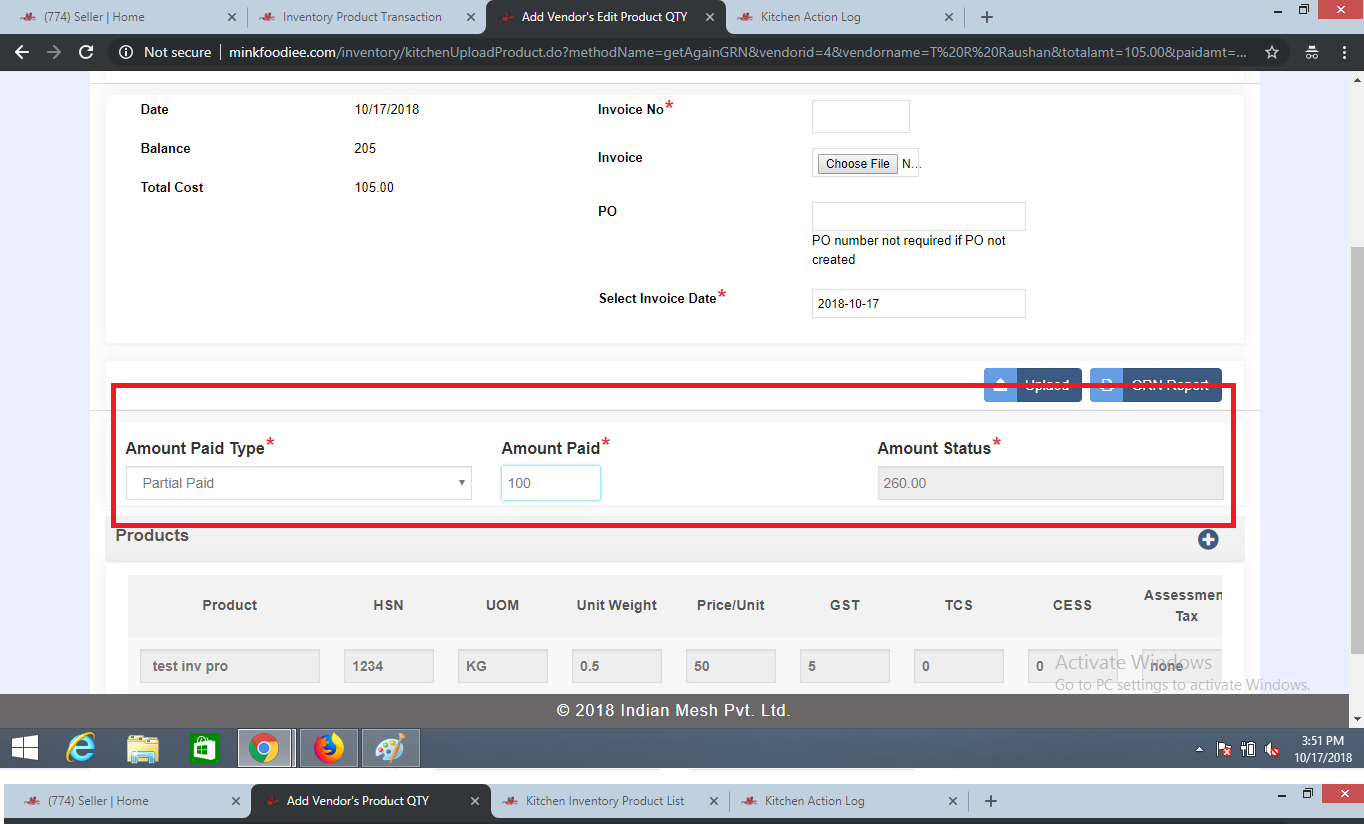Open new tab in lower browser window
The image size is (1364, 824).
(991, 801)
